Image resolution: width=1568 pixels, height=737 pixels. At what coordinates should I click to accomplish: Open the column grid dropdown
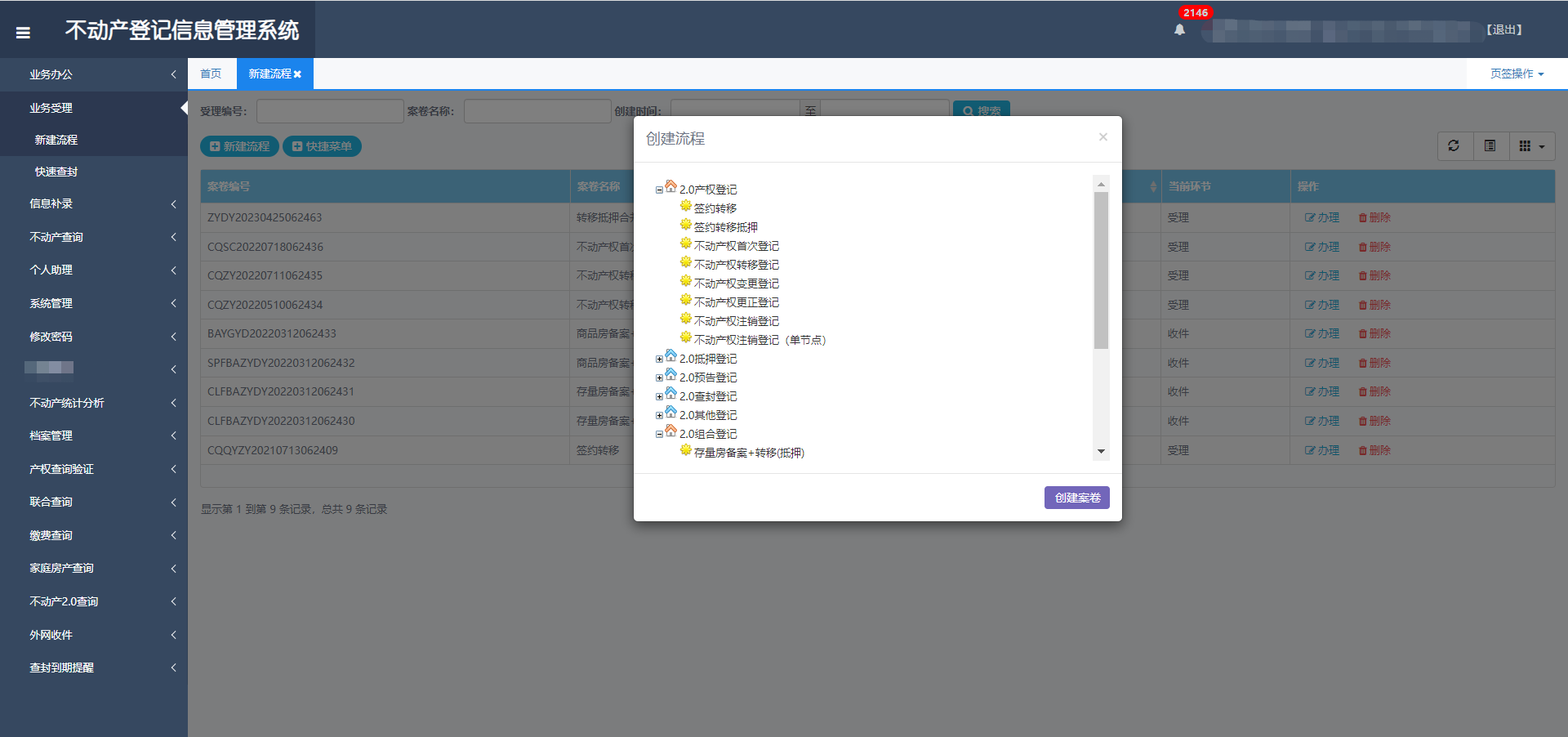[1531, 145]
